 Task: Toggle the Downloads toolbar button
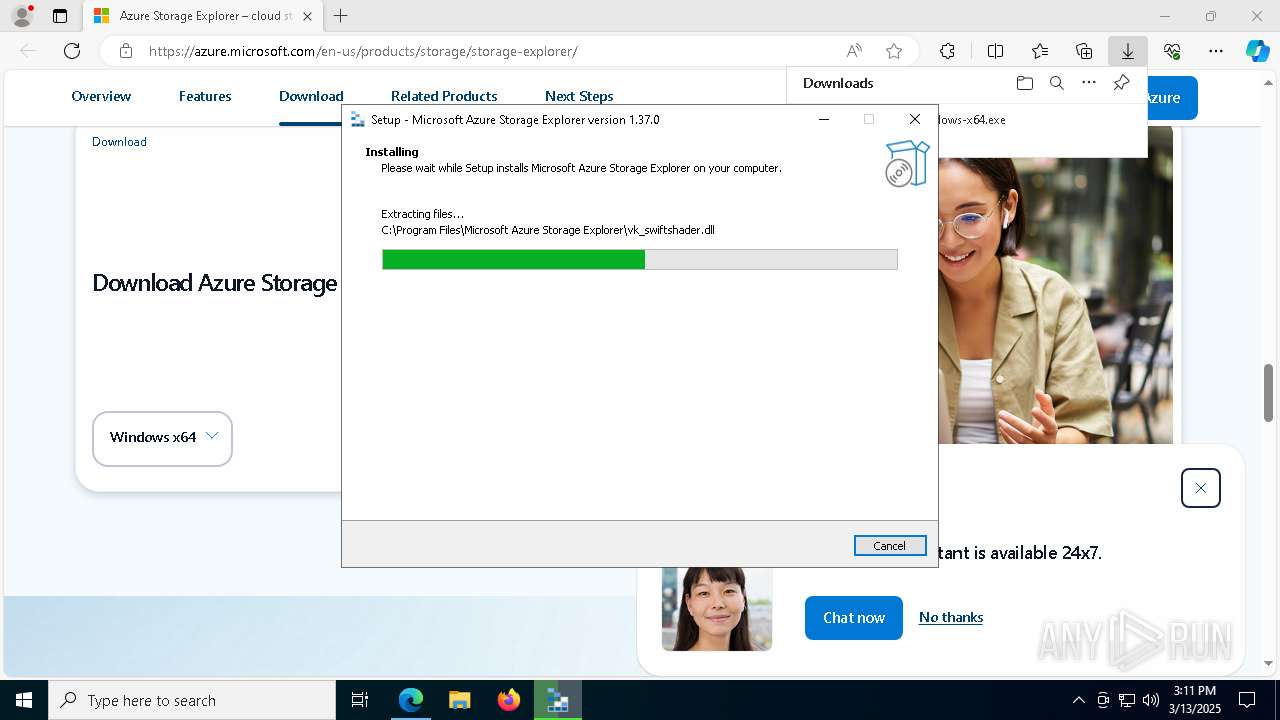tap(1128, 51)
